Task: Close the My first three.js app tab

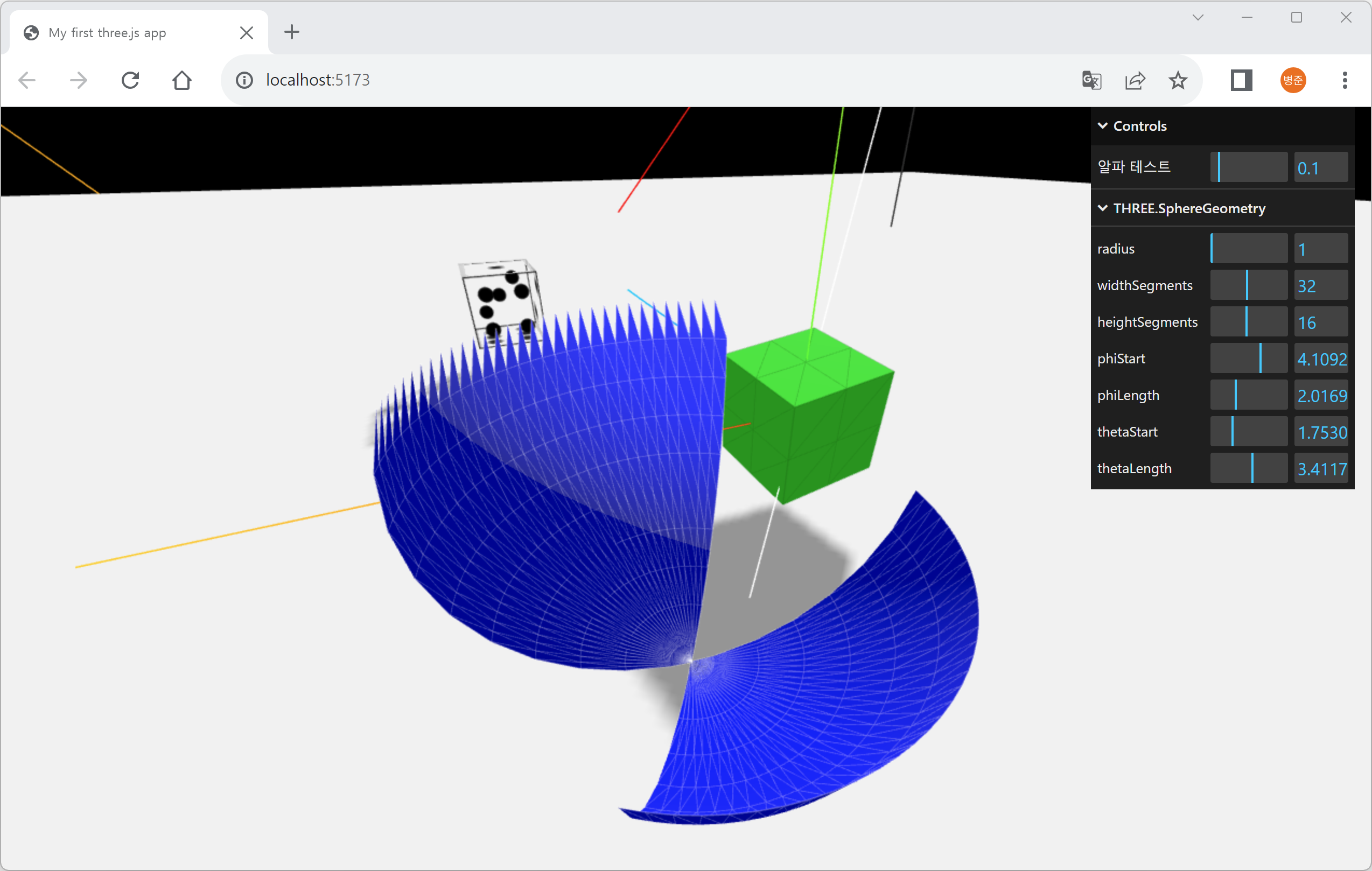Action: (247, 32)
